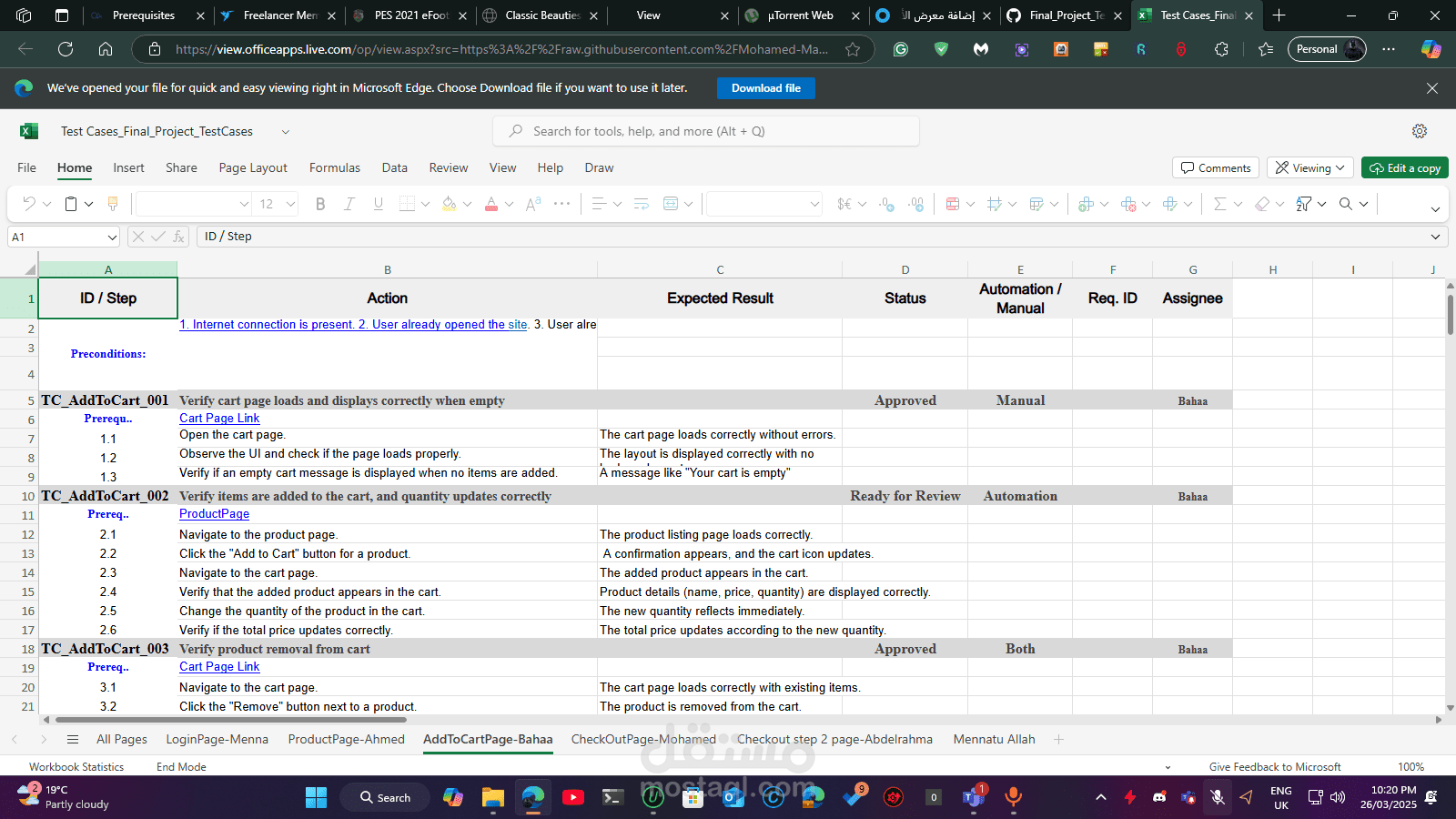Click the Conditional Formatting icon
Screen dimensions: 1456x819
pyautogui.click(x=953, y=204)
